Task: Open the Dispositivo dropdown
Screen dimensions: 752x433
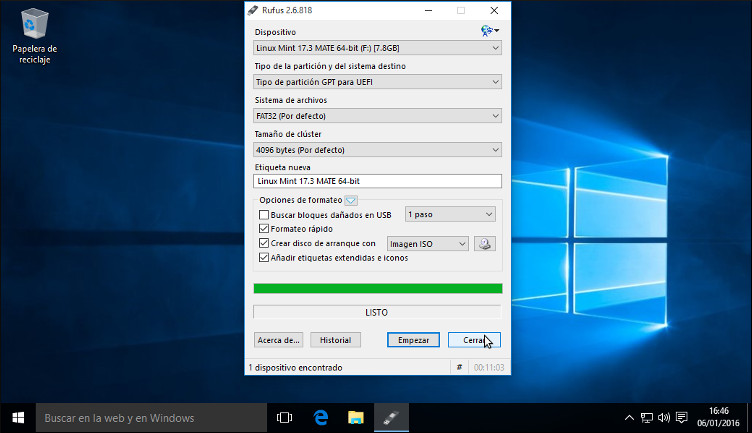Action: coord(377,48)
